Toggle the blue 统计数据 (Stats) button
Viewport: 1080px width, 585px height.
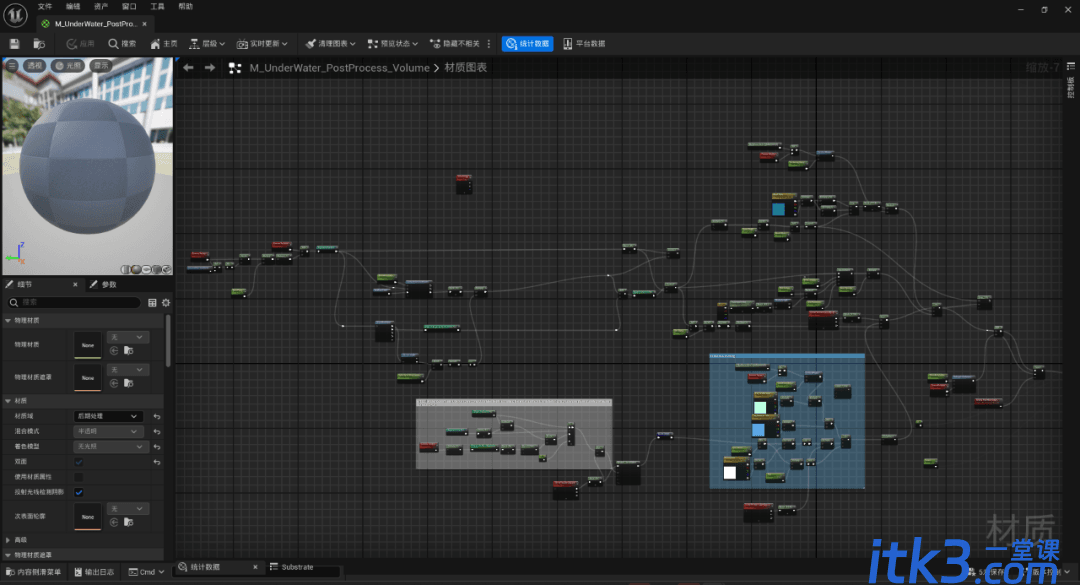(x=528, y=43)
